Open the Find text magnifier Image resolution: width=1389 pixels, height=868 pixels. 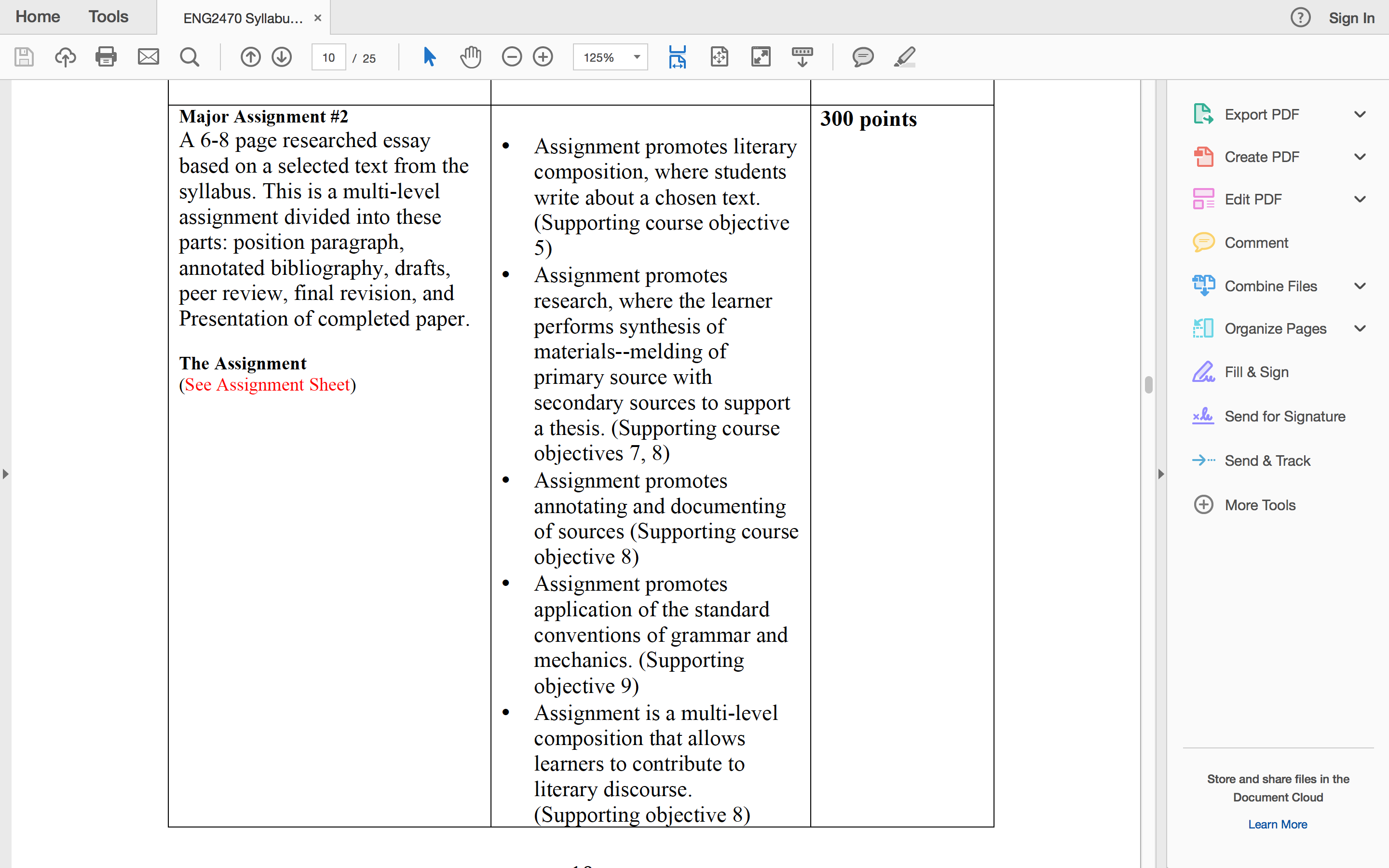(190, 57)
